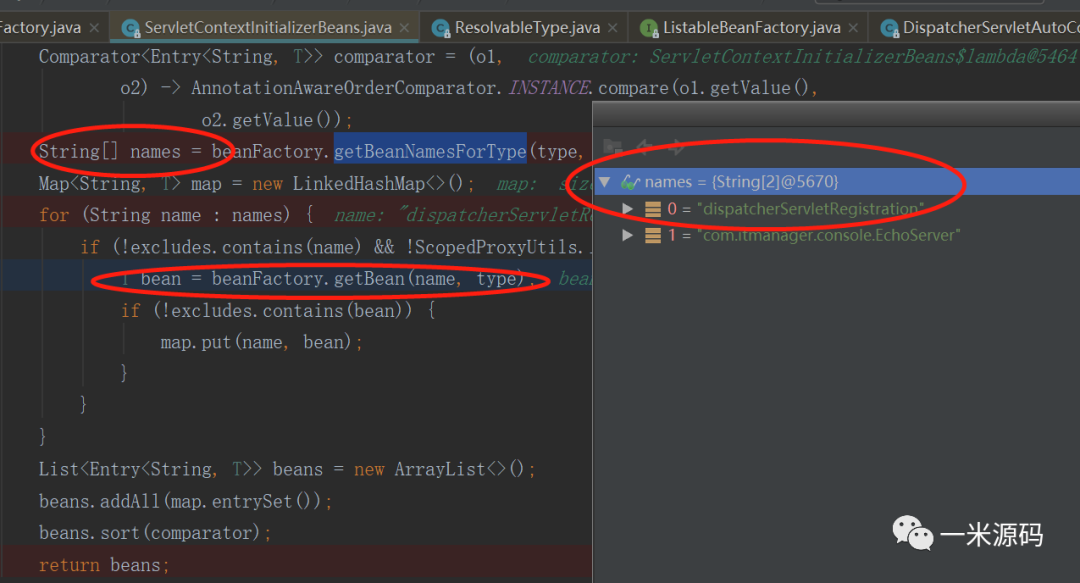Click 'o1.getValue()' in the compare call
The width and height of the screenshot is (1080, 583).
point(744,88)
